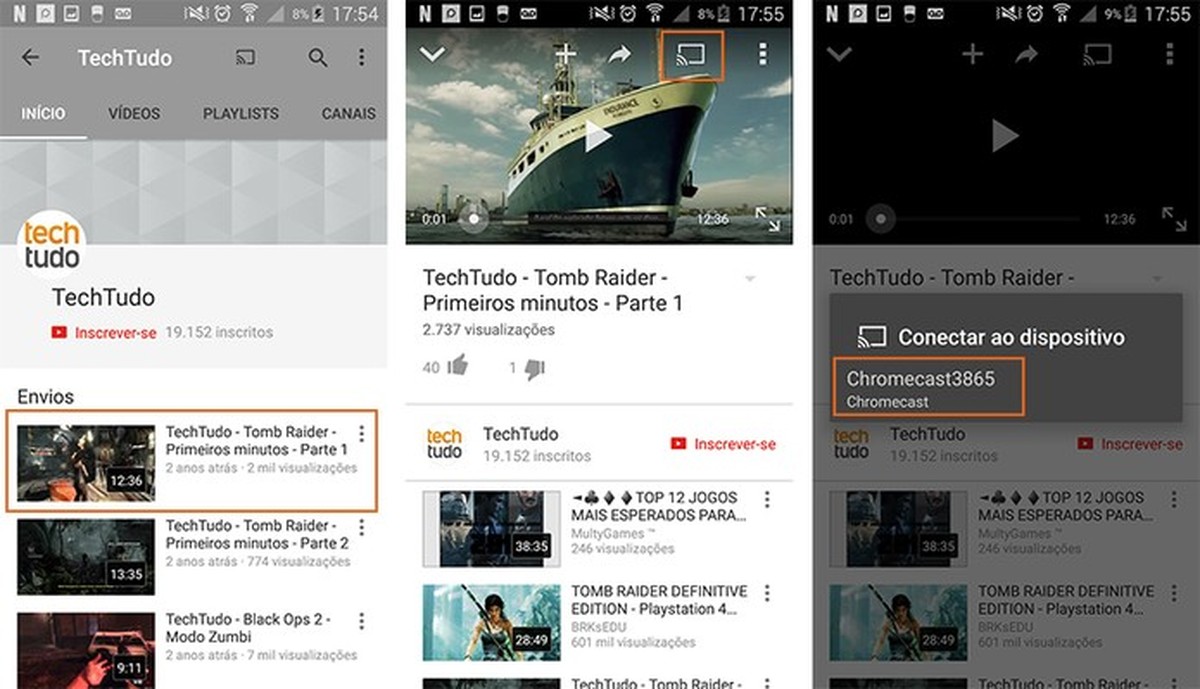Screen dimensions: 1200x689
Task: Tap the back arrow to leave TechTudo channel
Action: [x=30, y=58]
